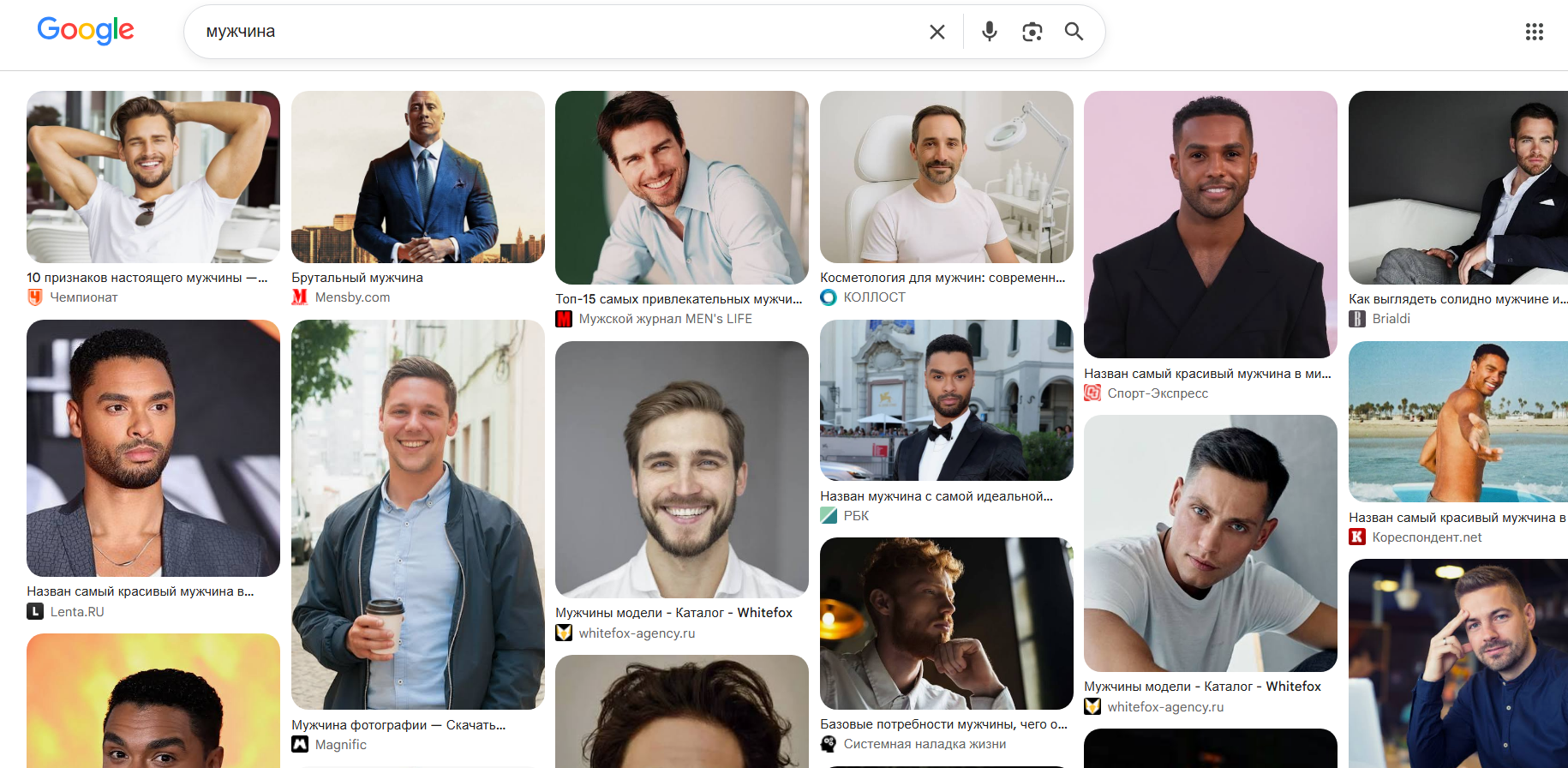Open the КОЛЛОСТ cosmetology clinic image
Screen dimensions: 1568x768
click(x=947, y=177)
